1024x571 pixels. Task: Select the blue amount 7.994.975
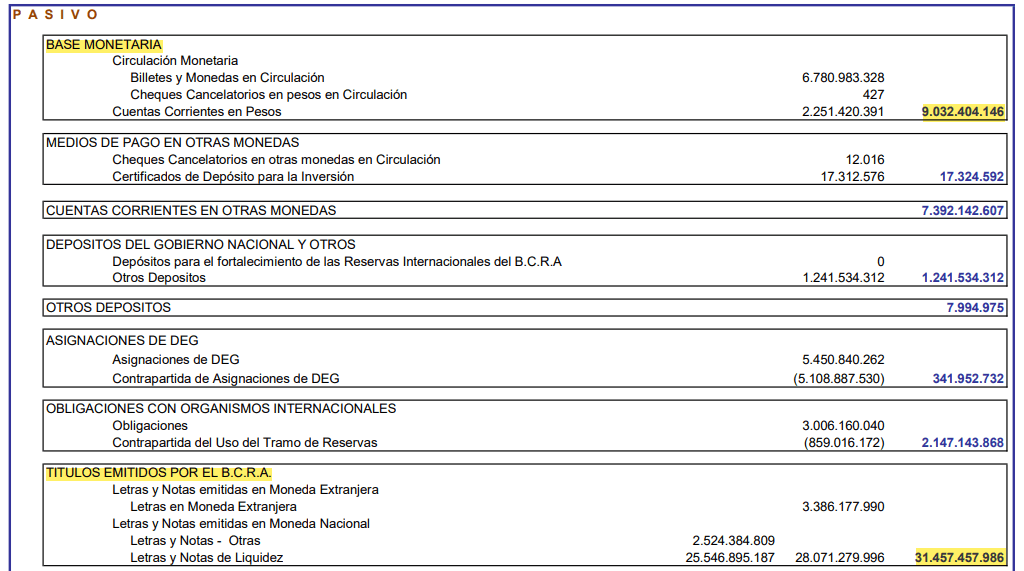[x=975, y=308]
